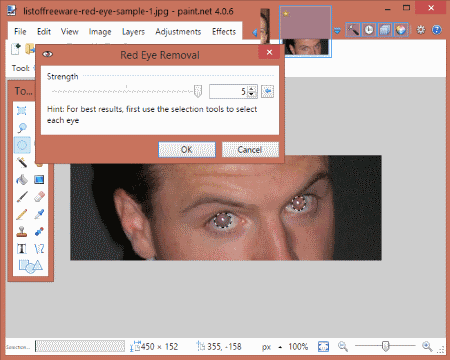Image resolution: width=450 pixels, height=360 pixels.
Task: Toggle the History window clock button
Action: click(x=369, y=30)
